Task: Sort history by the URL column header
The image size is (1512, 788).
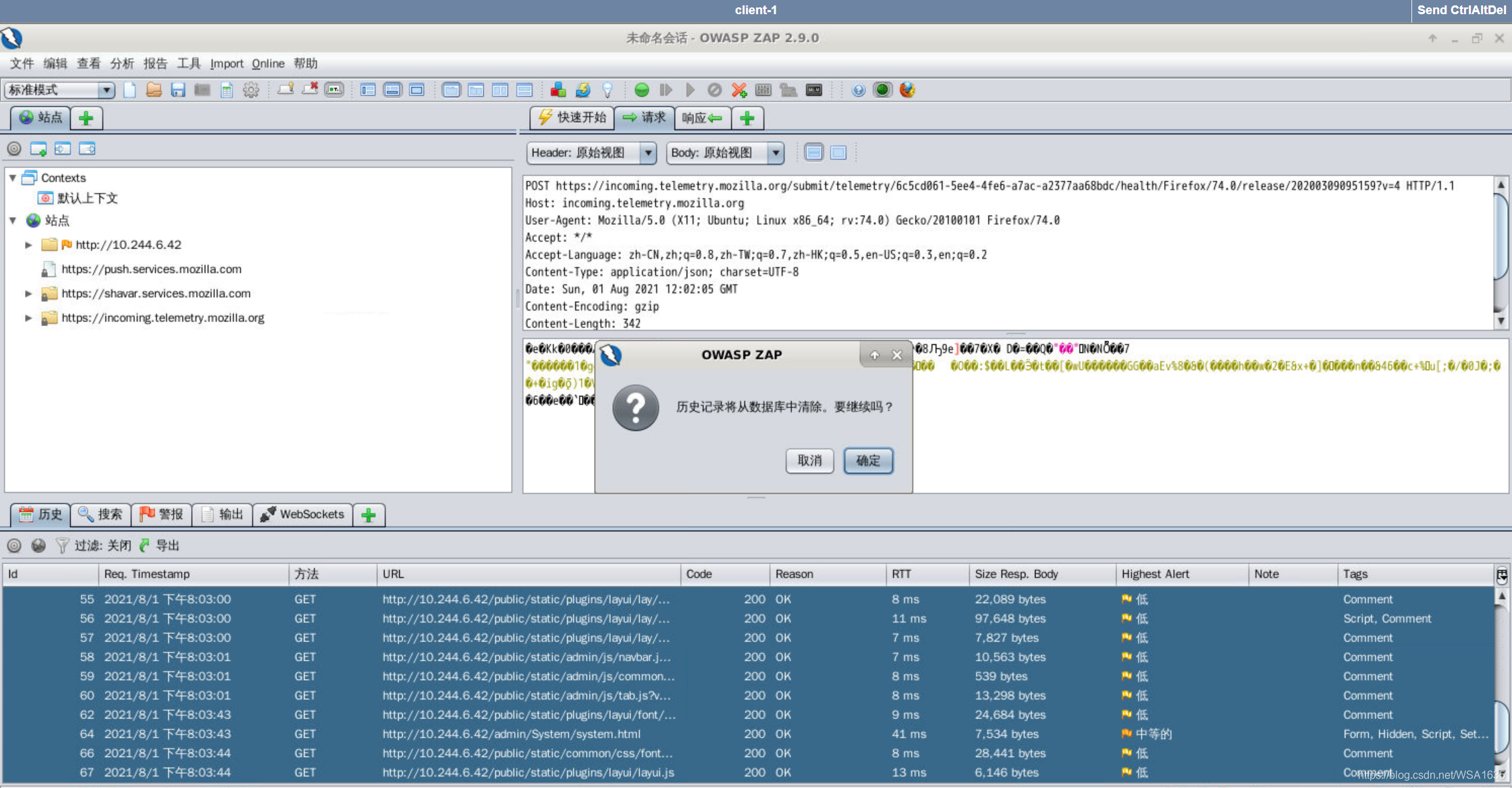Action: (x=528, y=573)
